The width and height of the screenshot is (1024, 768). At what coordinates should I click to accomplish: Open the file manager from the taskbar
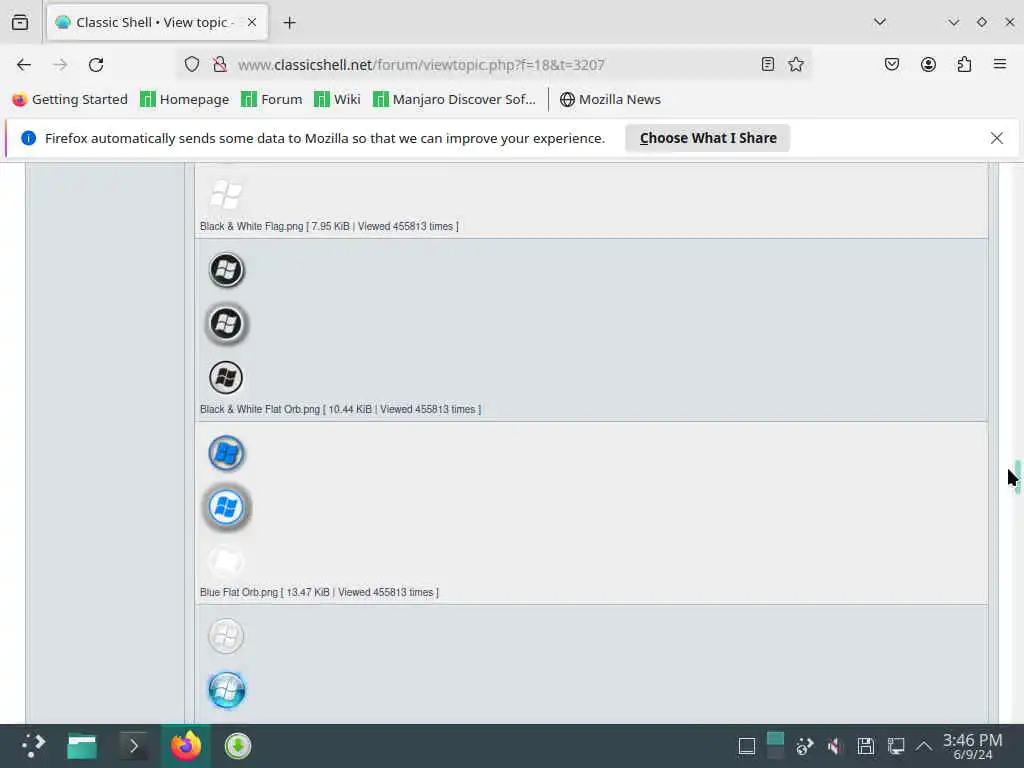(x=82, y=746)
